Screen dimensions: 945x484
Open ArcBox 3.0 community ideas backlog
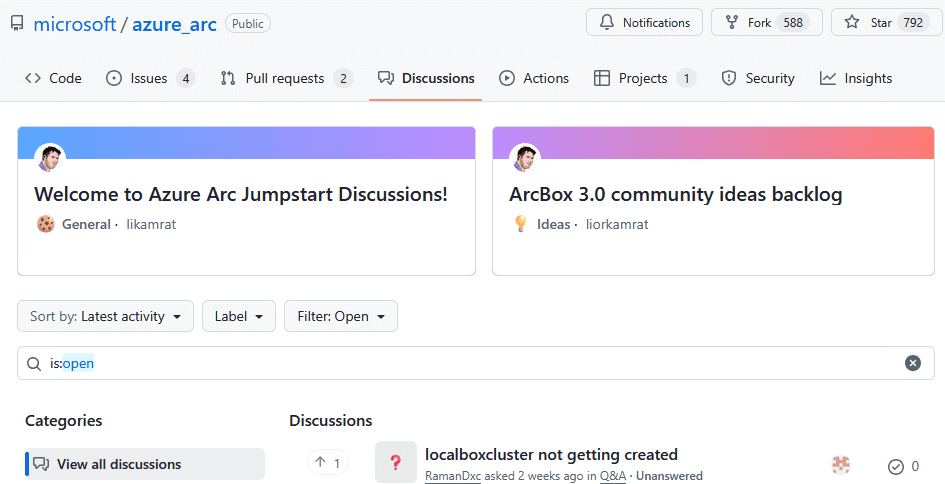[676, 194]
